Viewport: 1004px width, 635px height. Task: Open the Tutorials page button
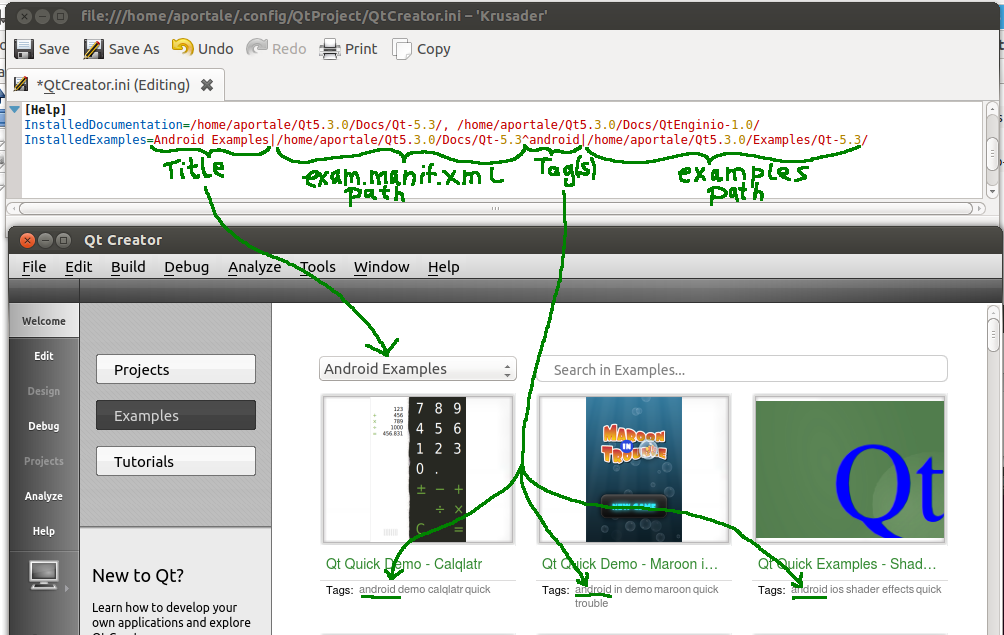click(x=176, y=462)
